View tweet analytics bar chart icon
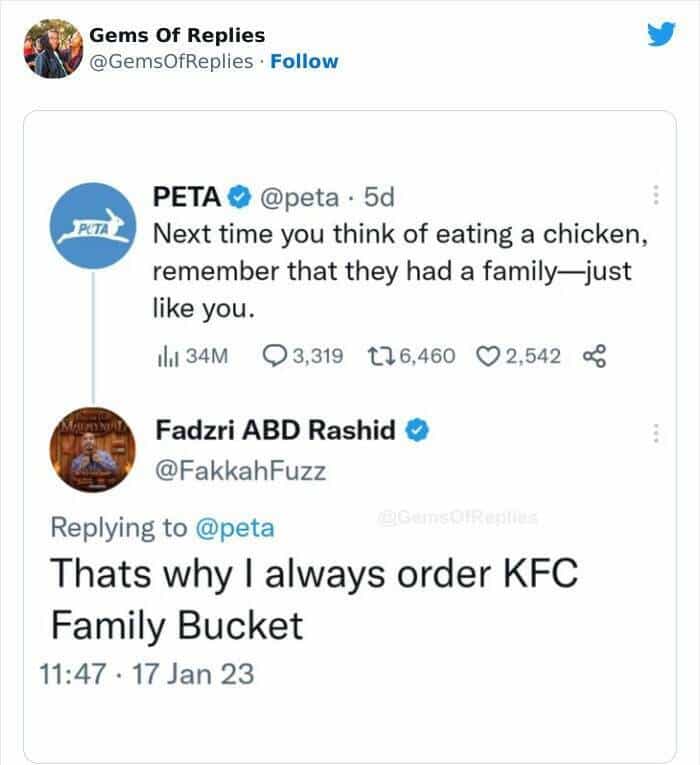 tap(166, 356)
